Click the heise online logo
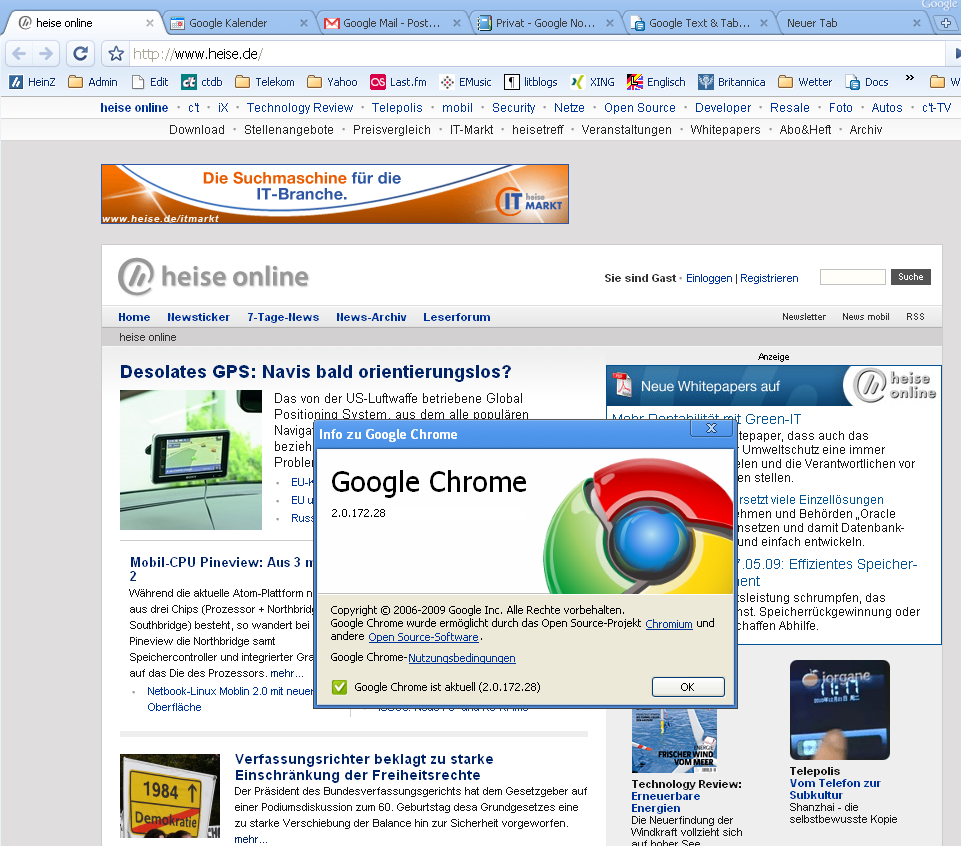The image size is (961, 846). pyautogui.click(x=213, y=276)
